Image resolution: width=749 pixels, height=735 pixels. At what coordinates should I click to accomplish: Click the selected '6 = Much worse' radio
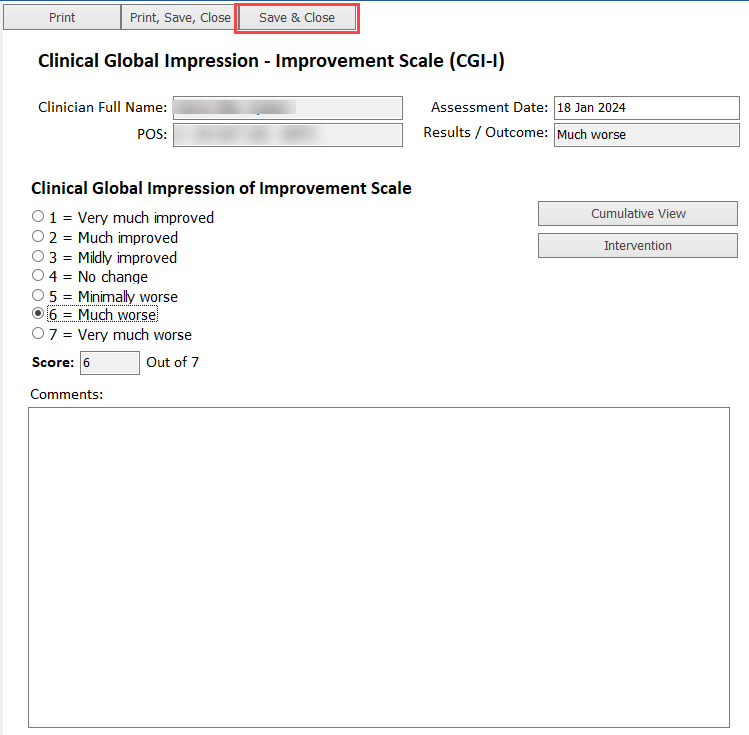point(38,315)
